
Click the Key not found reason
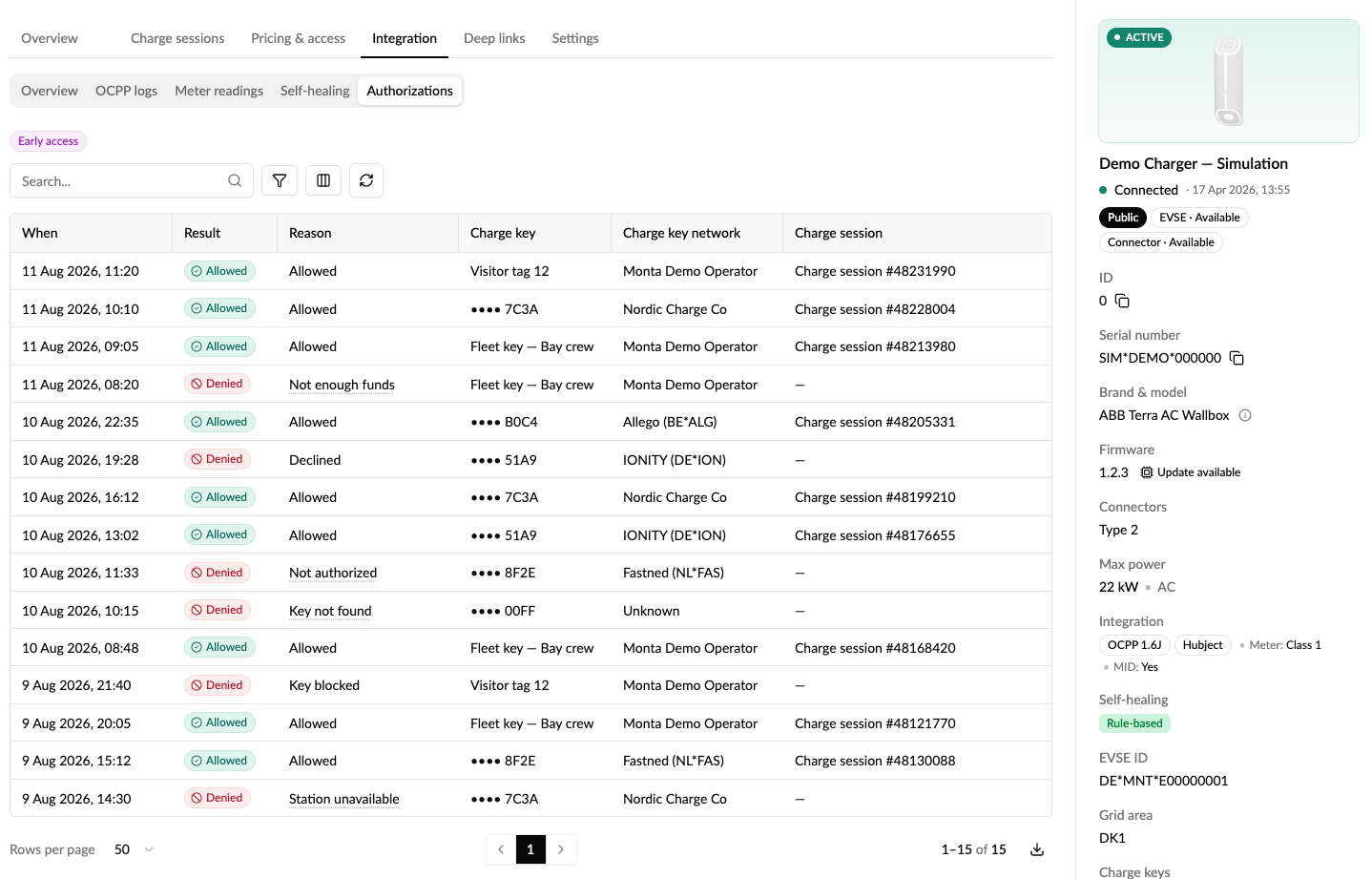click(x=330, y=611)
